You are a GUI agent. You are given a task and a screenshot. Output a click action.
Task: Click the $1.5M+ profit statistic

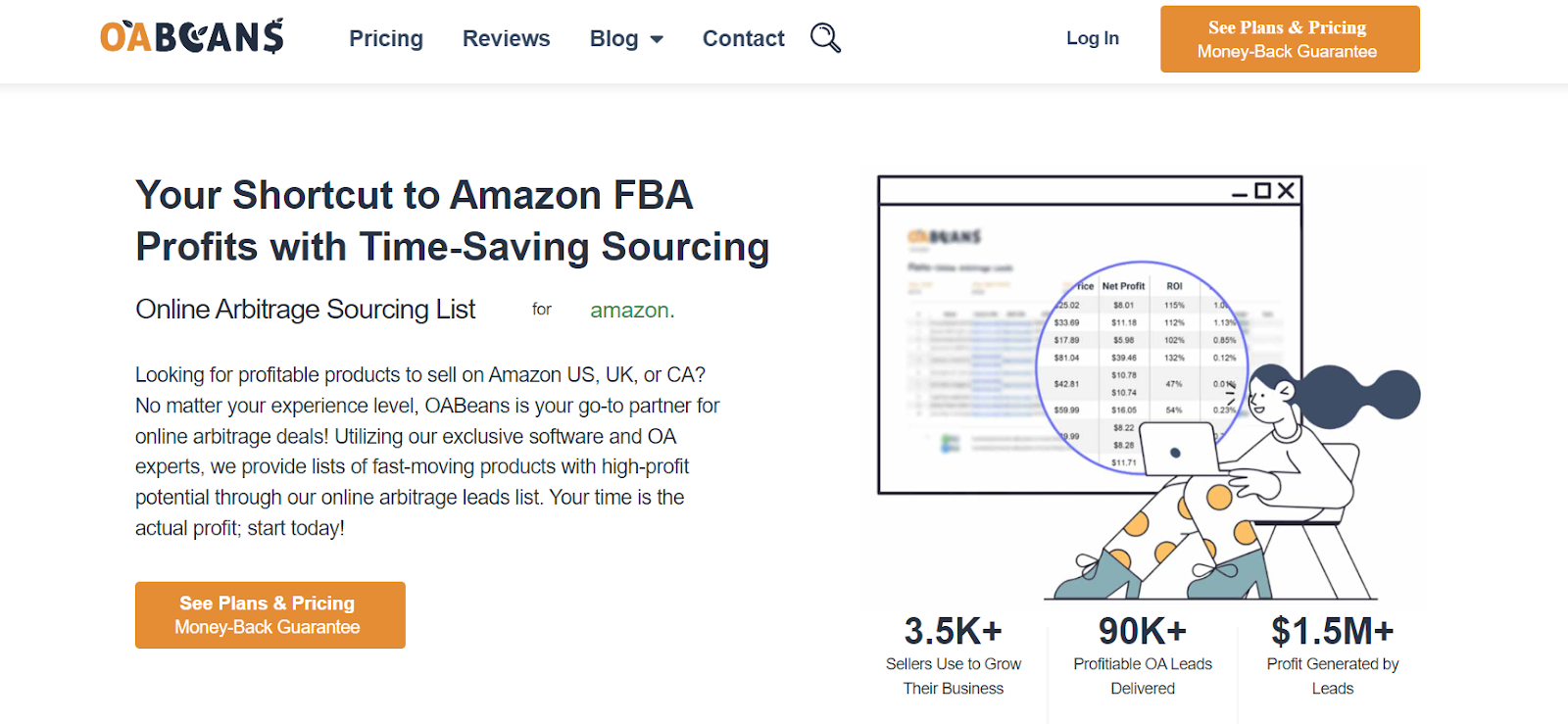point(1332,632)
